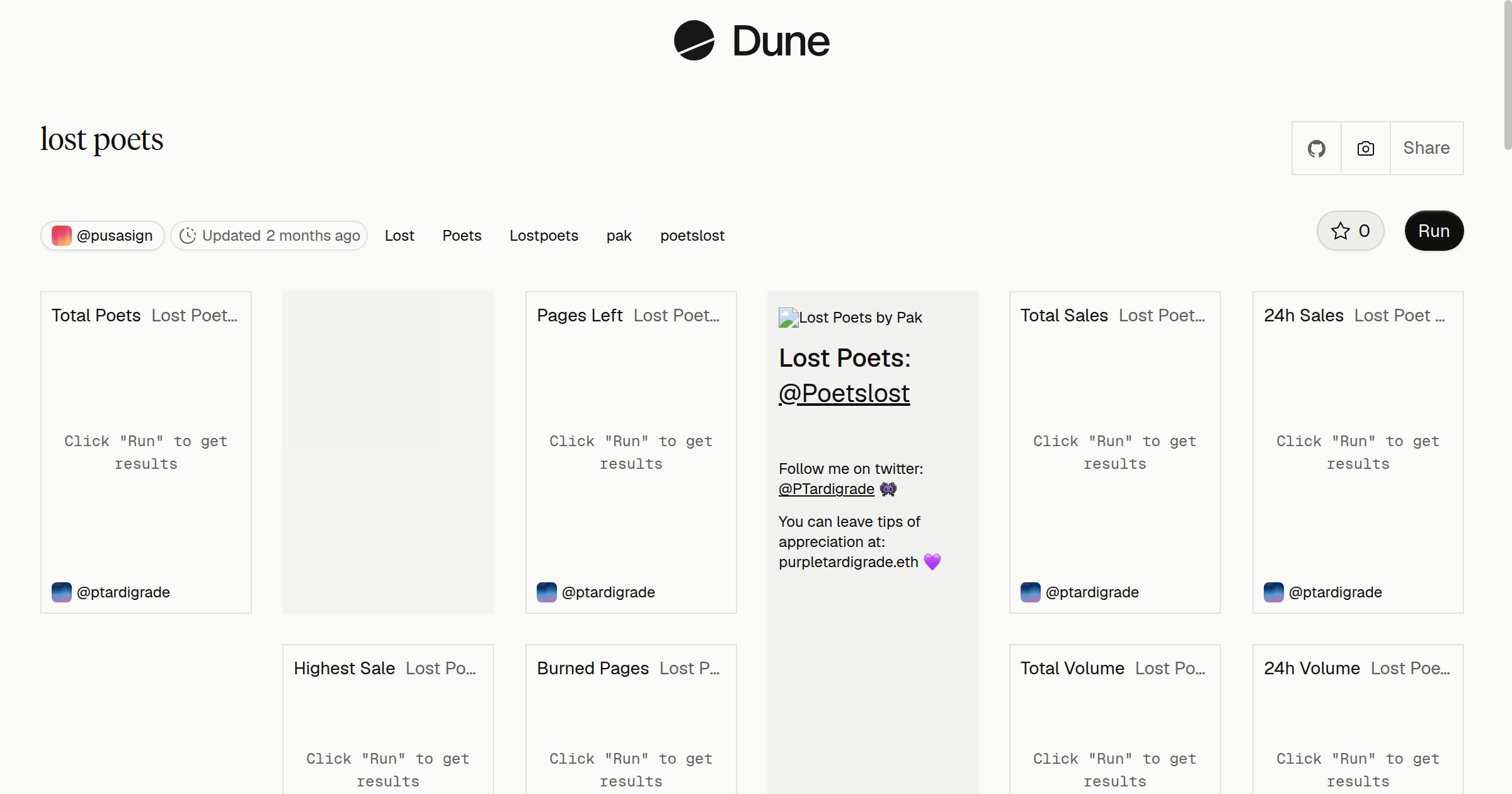Image resolution: width=1512 pixels, height=794 pixels.
Task: Click the @pusasign avatar icon
Action: pyautogui.click(x=61, y=236)
